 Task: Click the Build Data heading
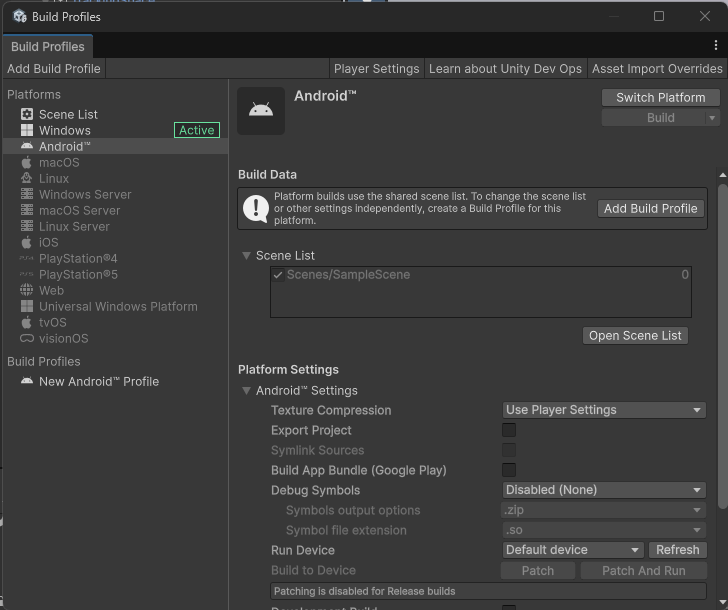click(267, 175)
